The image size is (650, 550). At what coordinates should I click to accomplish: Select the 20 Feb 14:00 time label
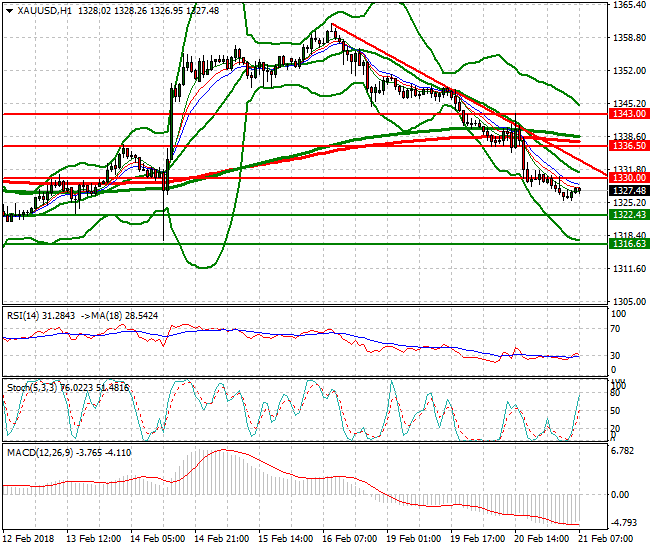tap(542, 539)
